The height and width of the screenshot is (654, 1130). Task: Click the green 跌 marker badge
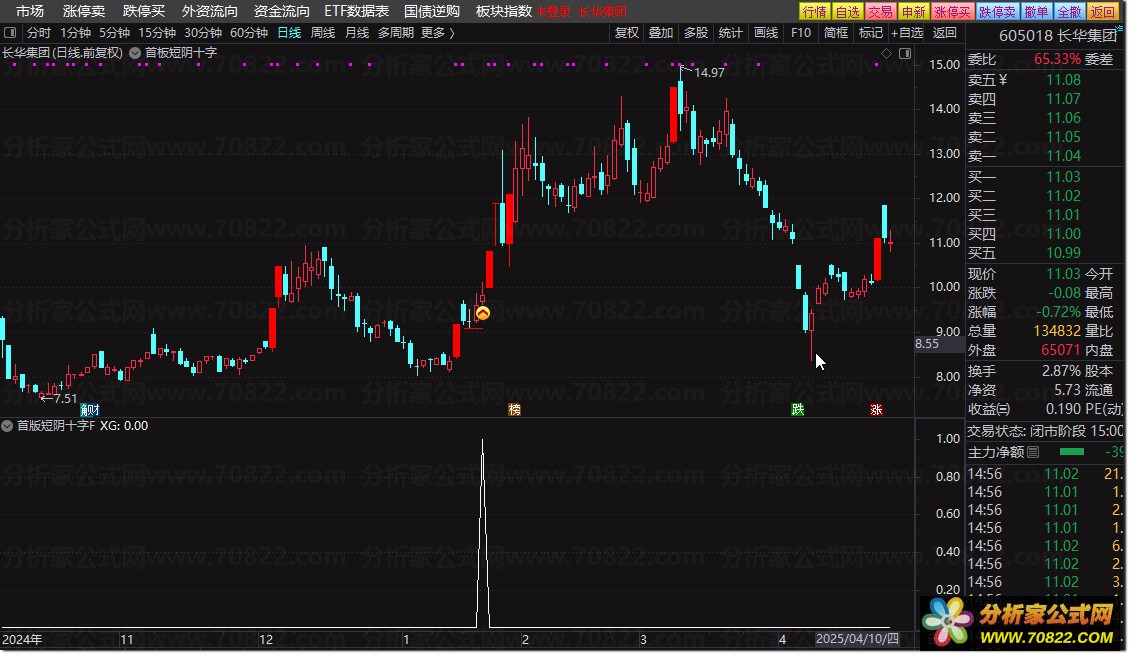point(798,410)
